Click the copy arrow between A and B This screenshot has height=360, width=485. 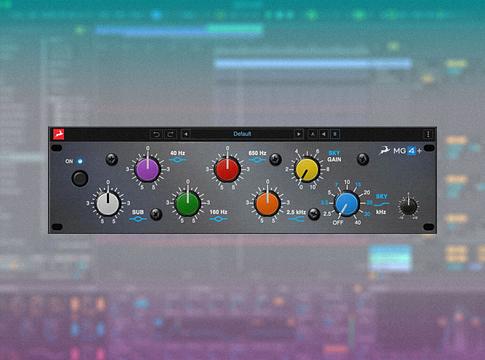point(324,134)
